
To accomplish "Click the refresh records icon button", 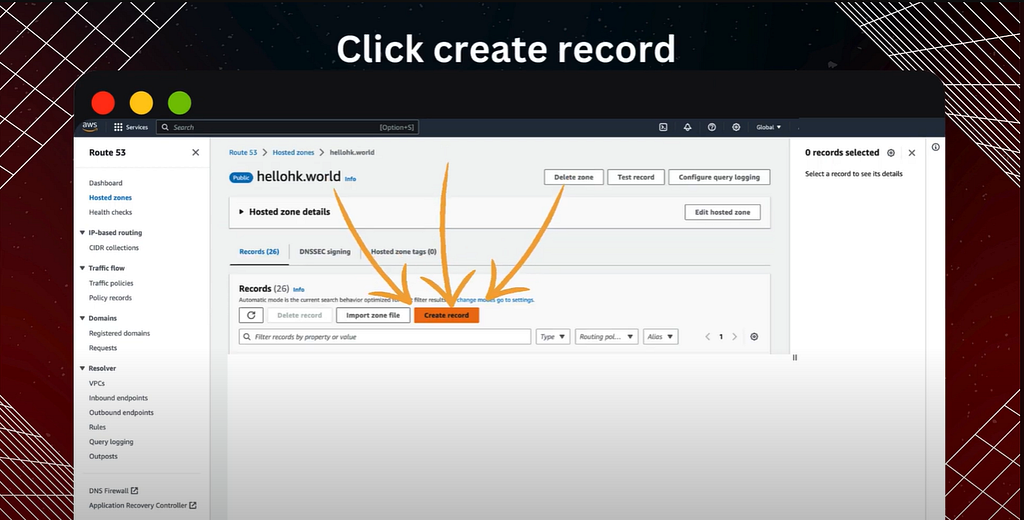I will pyautogui.click(x=251, y=315).
